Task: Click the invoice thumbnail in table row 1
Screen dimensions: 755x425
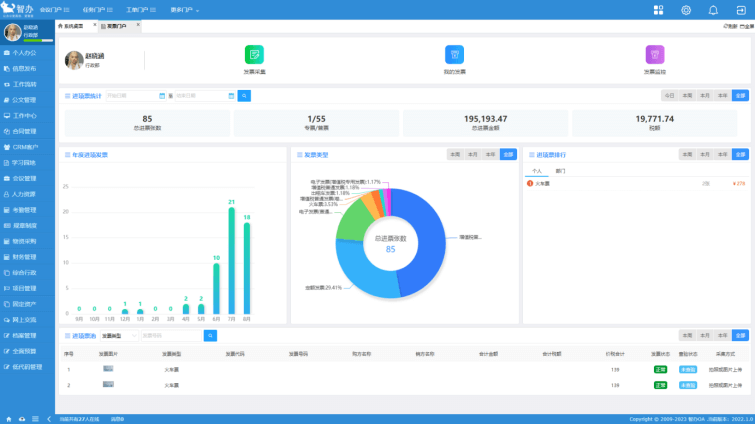Action: pyautogui.click(x=108, y=369)
